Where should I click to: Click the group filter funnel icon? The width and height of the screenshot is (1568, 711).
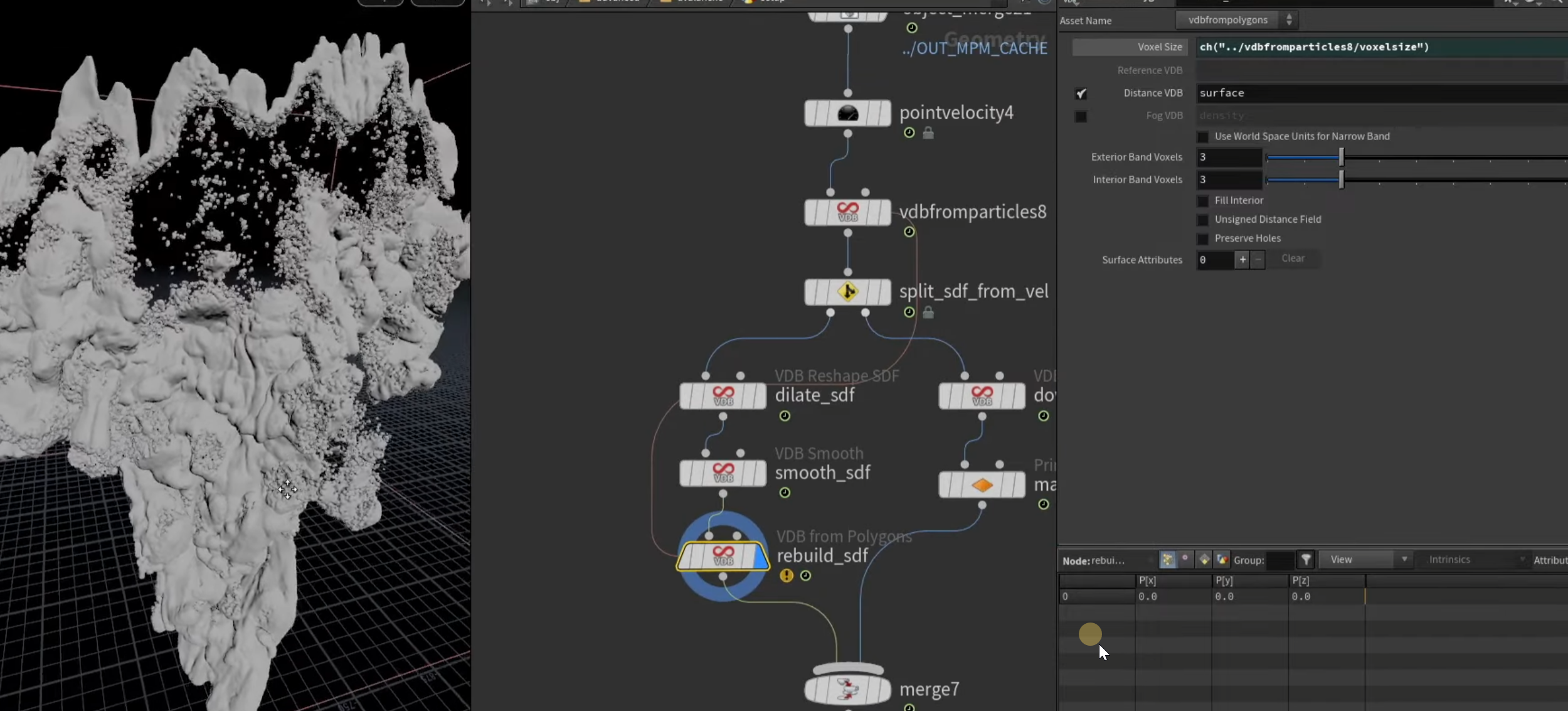click(x=1306, y=559)
